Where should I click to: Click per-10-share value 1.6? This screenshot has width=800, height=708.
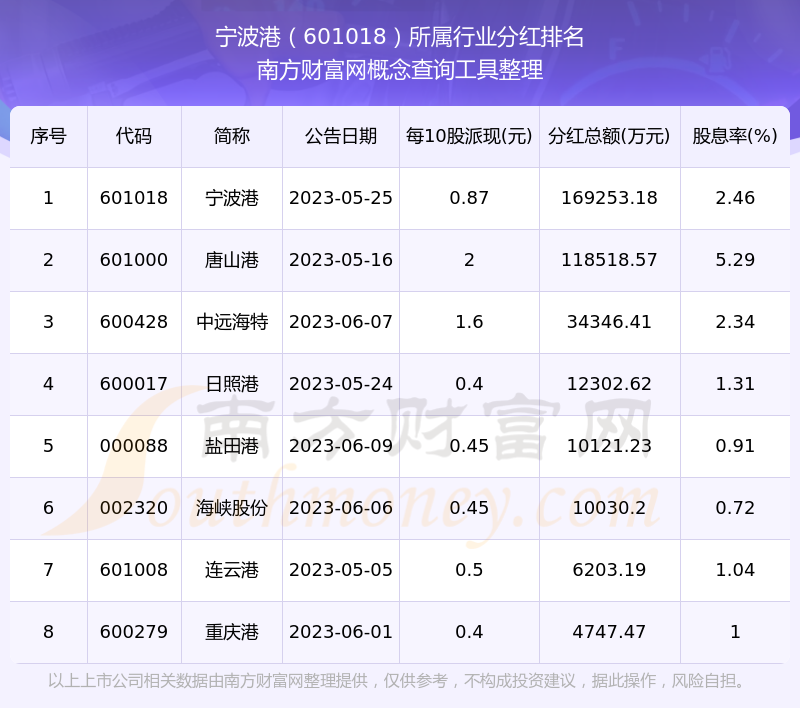[x=469, y=322]
